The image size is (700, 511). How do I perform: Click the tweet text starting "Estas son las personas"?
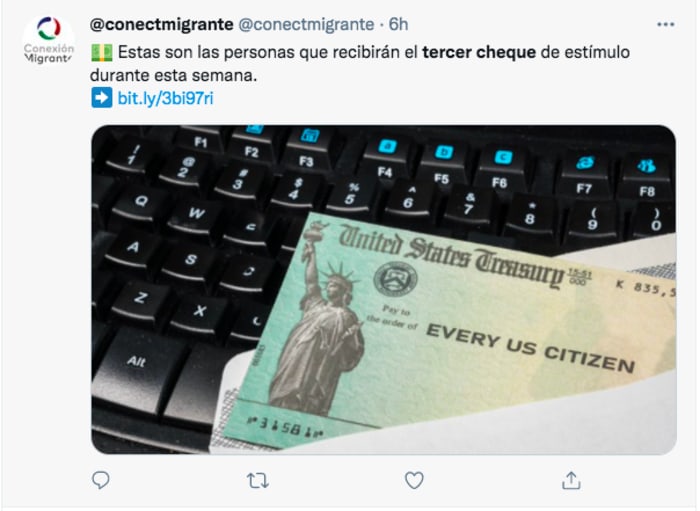tap(360, 64)
